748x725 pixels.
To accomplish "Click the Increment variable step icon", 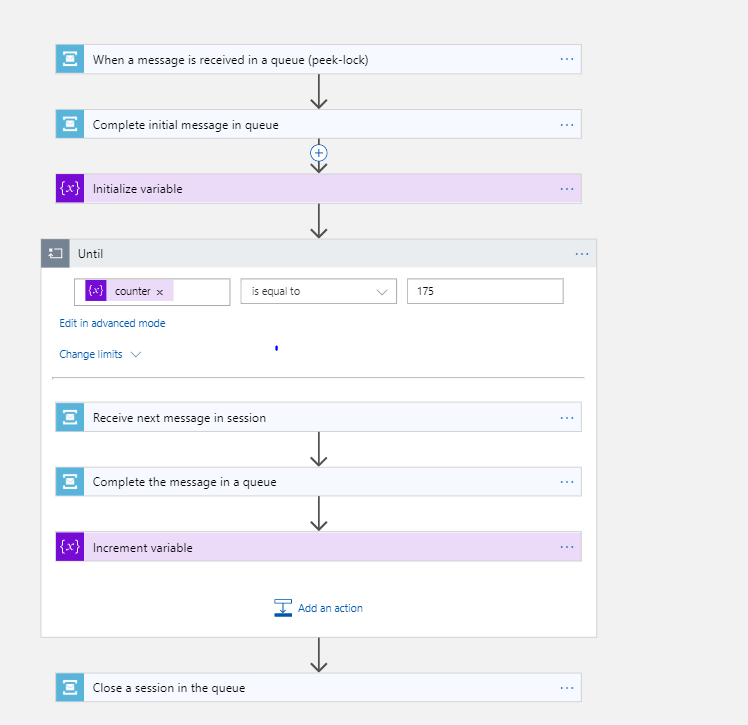I will pyautogui.click(x=70, y=547).
